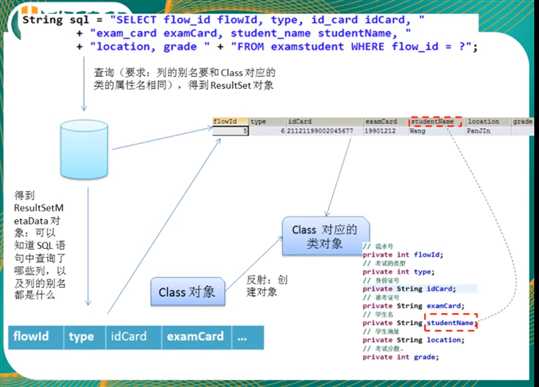Click the 'type' cell in blue metadata row
The height and width of the screenshot is (387, 539).
coord(85,337)
